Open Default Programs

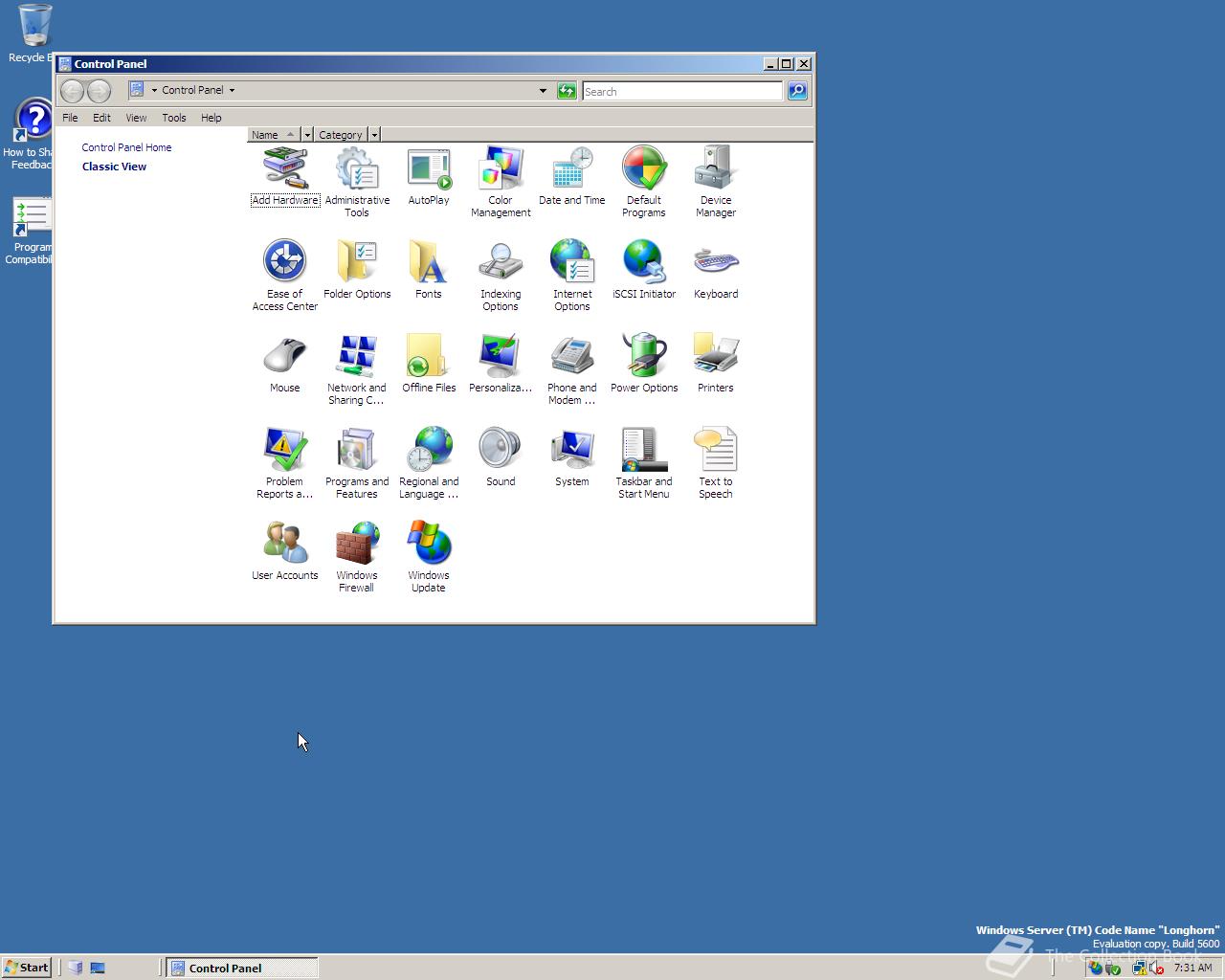coord(644,182)
